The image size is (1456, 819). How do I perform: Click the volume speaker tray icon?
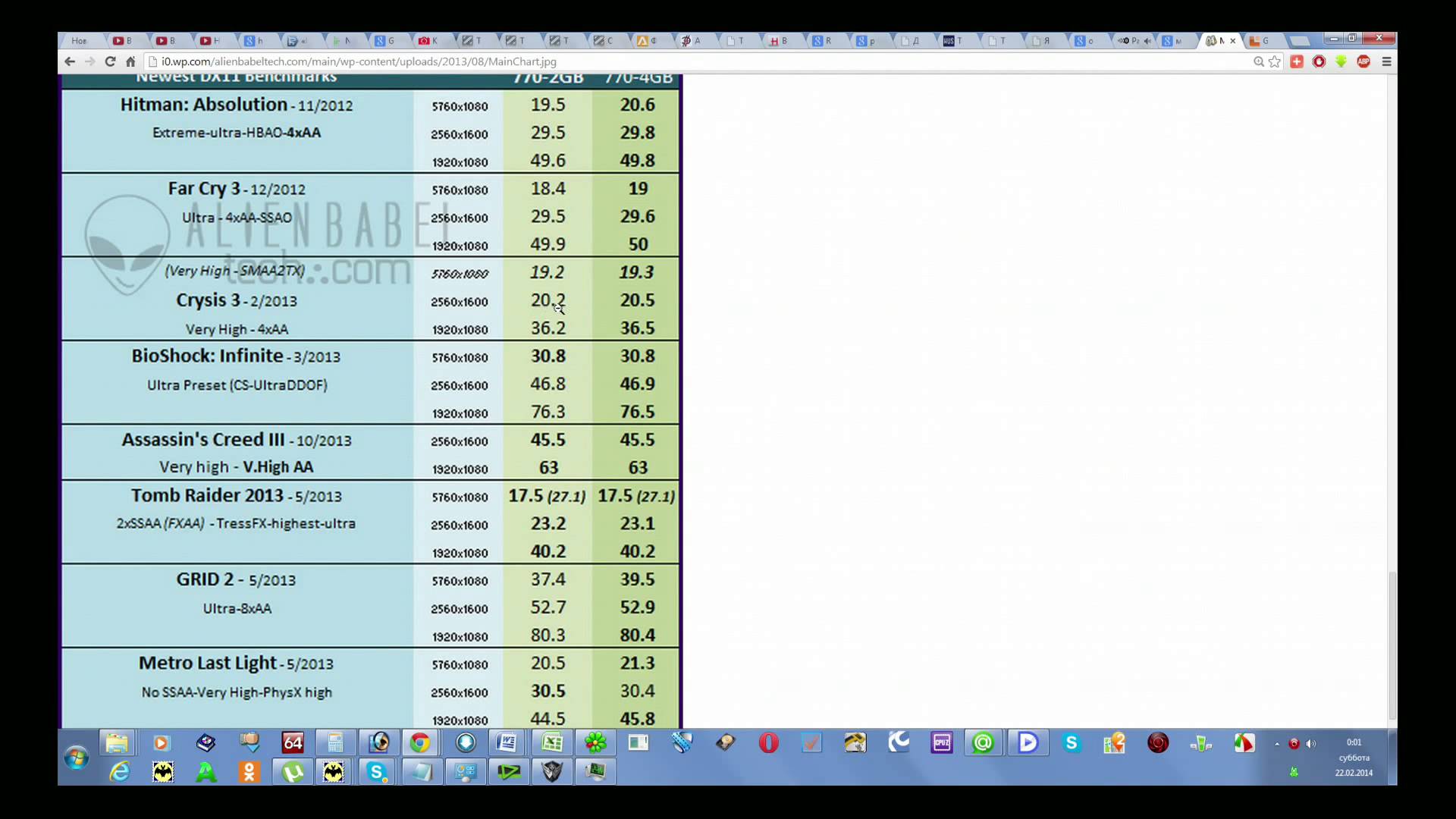pyautogui.click(x=1311, y=744)
